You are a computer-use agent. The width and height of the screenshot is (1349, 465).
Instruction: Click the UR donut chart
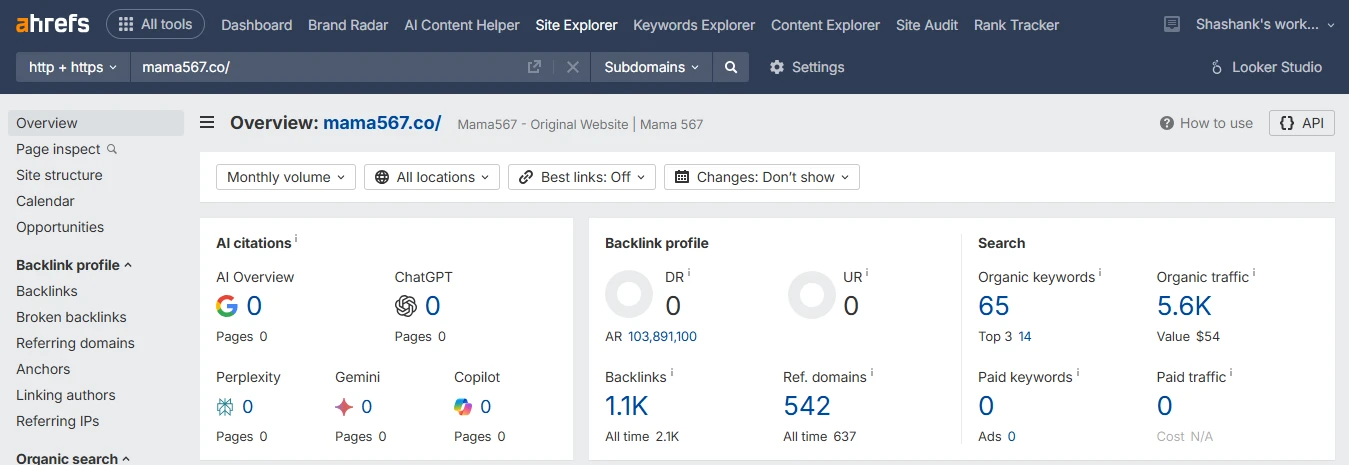click(x=812, y=295)
